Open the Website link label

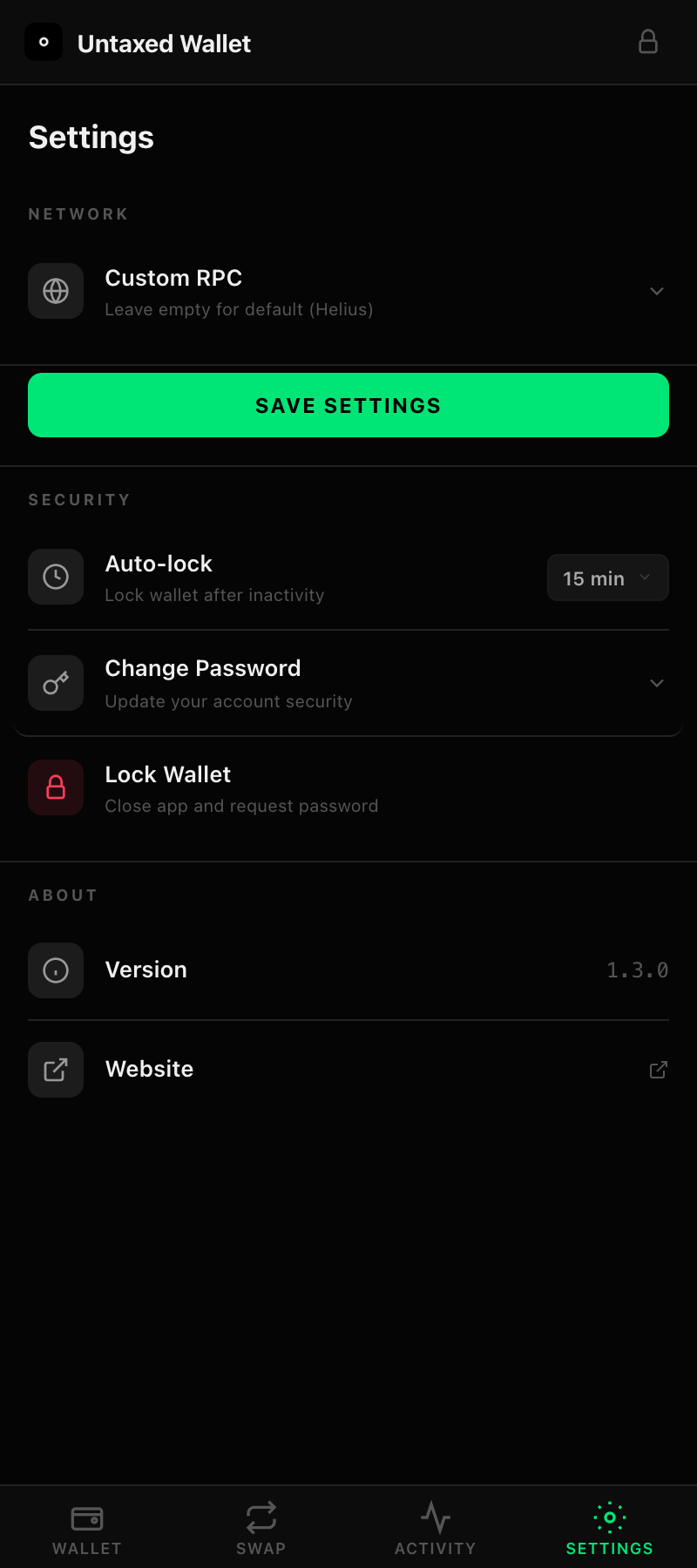150,1069
